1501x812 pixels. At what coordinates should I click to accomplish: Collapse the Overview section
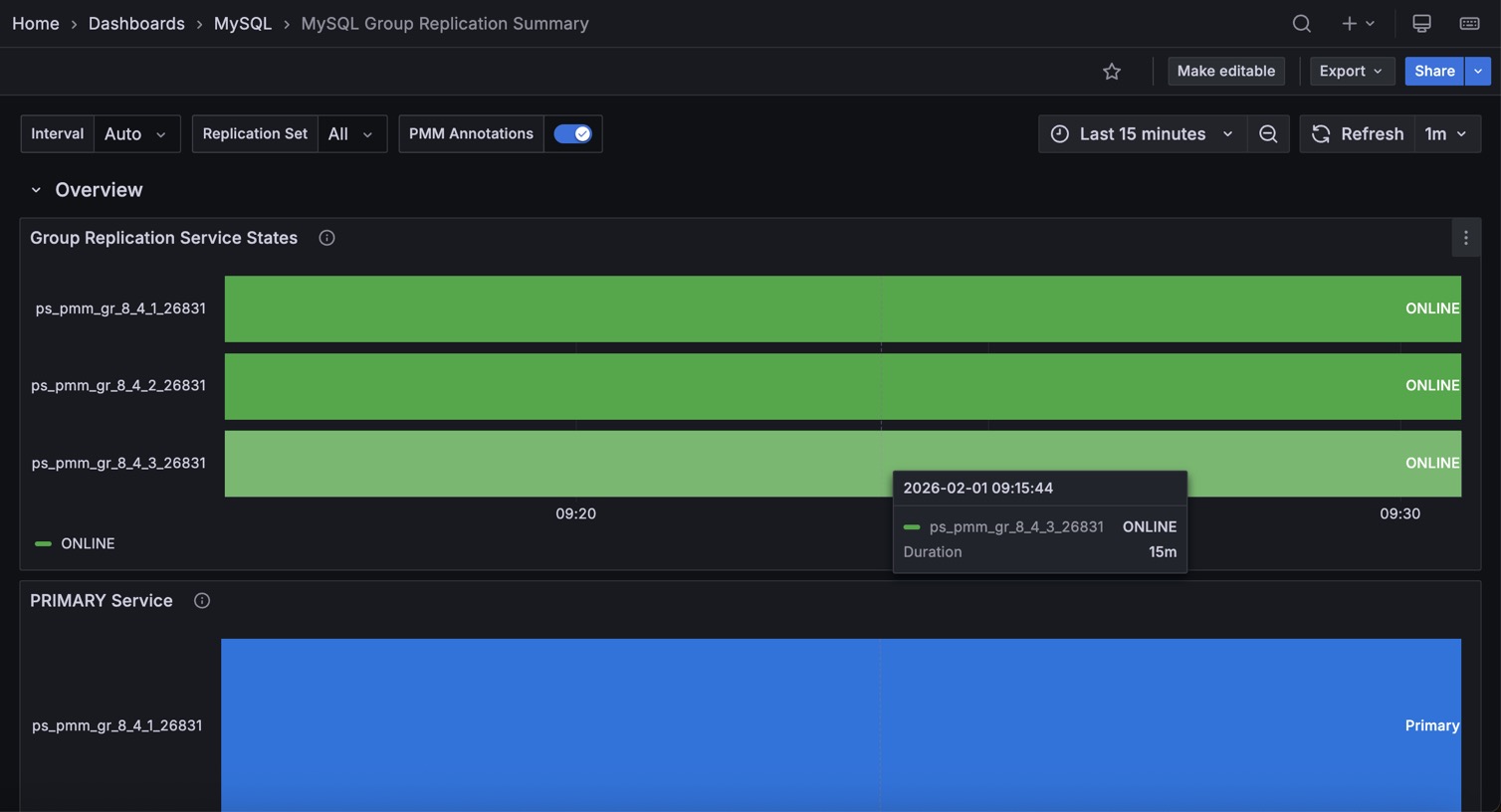click(36, 190)
